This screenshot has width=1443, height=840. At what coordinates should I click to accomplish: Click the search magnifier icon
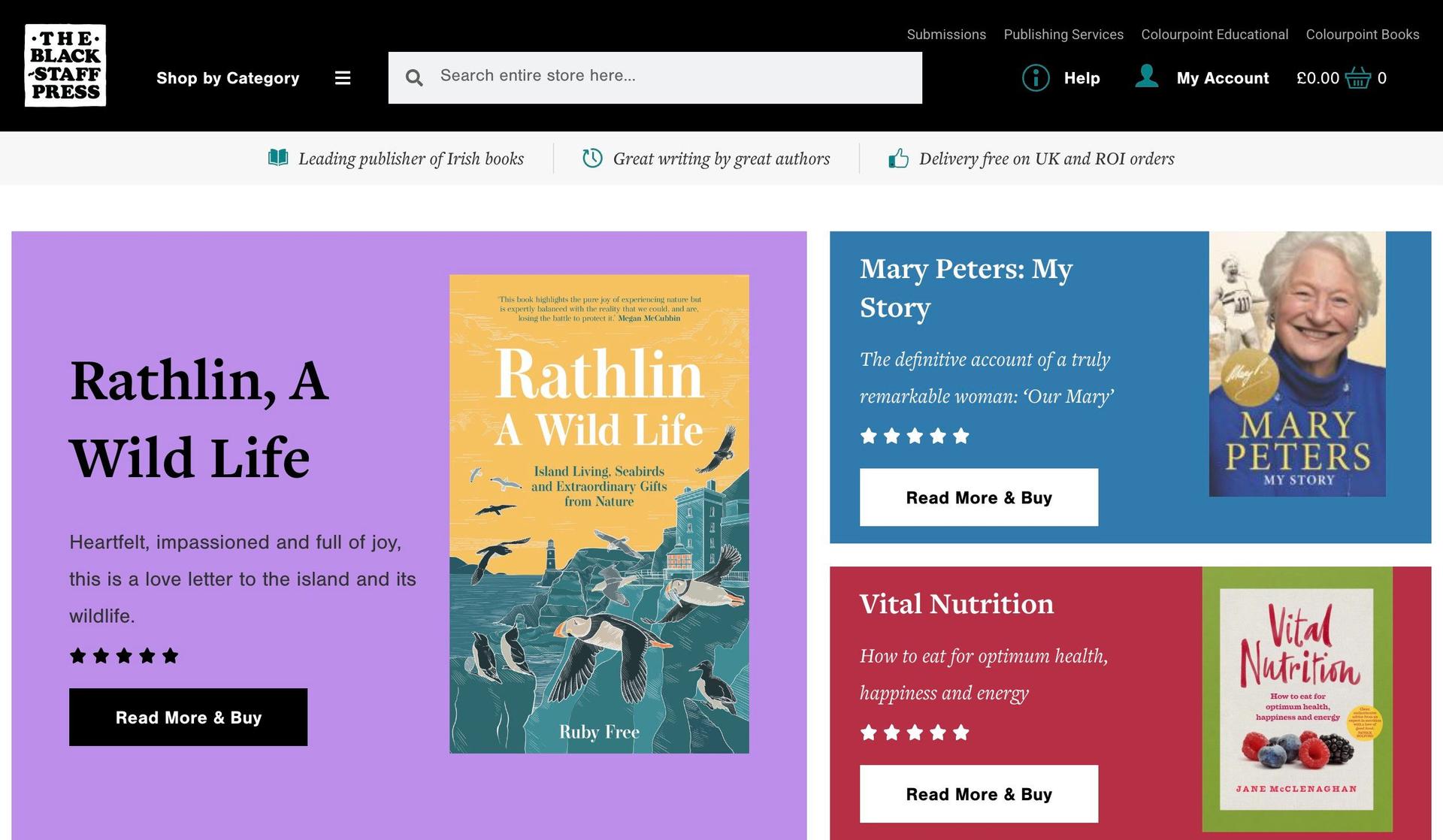(x=414, y=77)
